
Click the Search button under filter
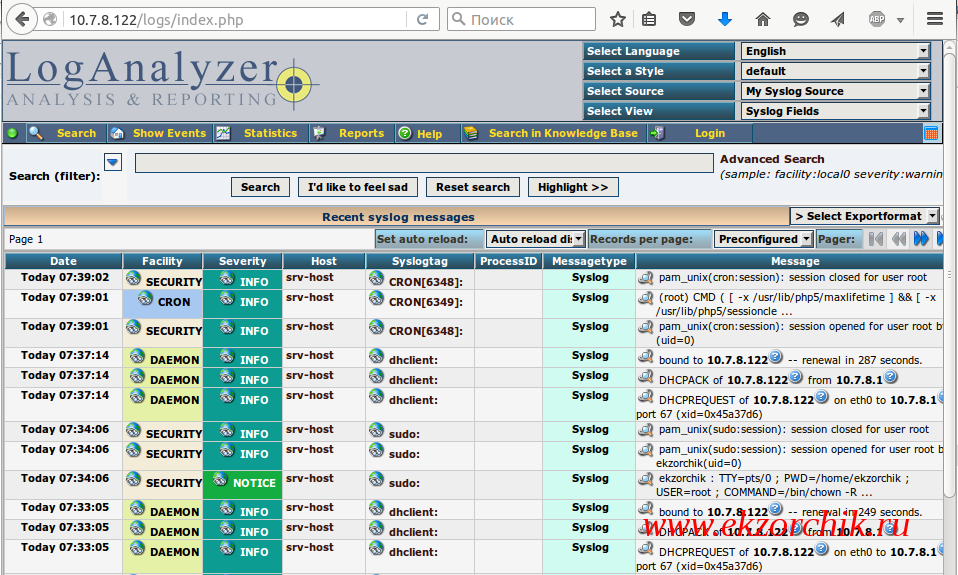(x=260, y=187)
